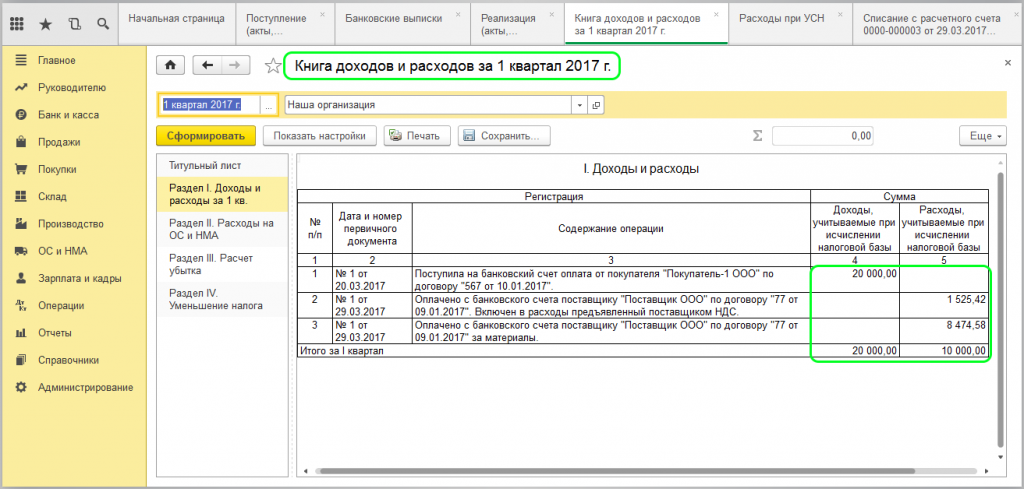Open the favorites star in top panel
The image size is (1024, 489).
point(46,22)
